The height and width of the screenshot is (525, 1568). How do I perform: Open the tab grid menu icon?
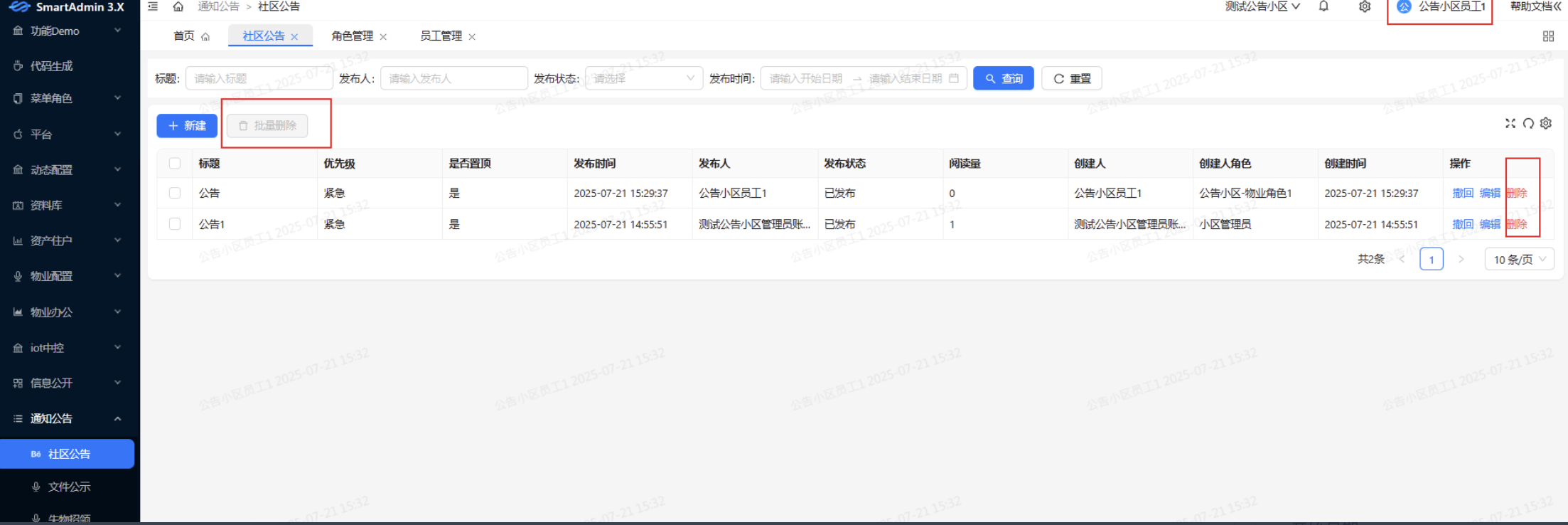click(1549, 36)
